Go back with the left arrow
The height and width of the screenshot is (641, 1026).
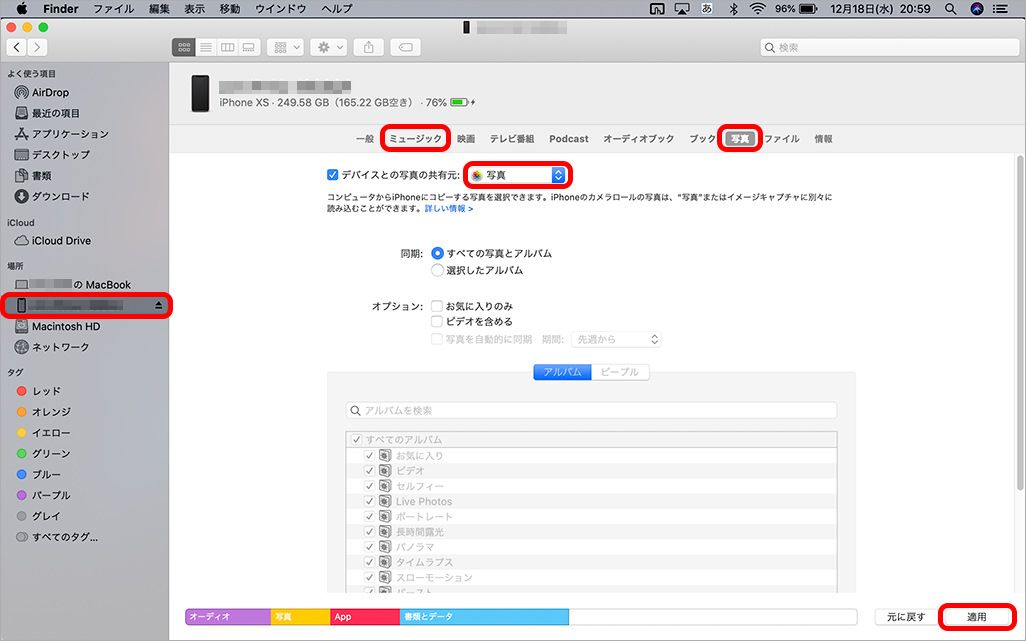pos(18,47)
